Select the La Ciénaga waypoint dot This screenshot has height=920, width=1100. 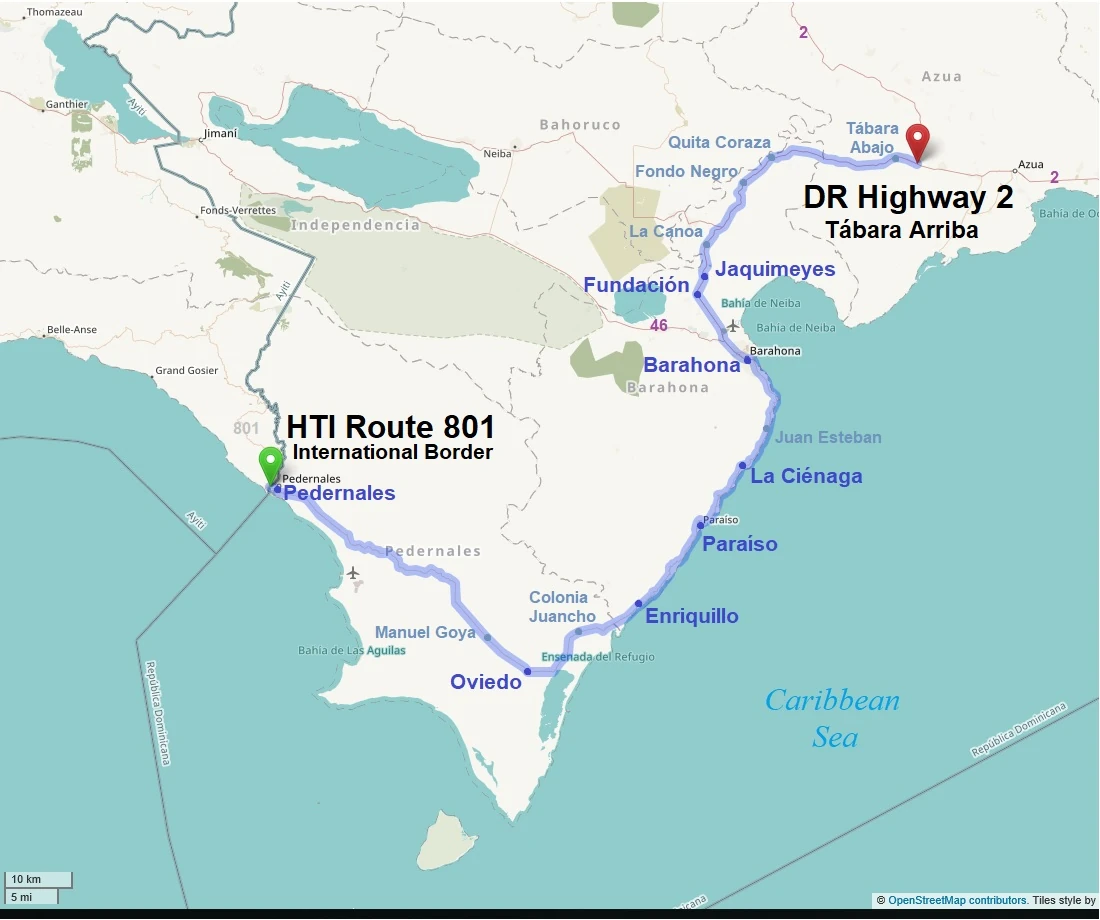(742, 466)
